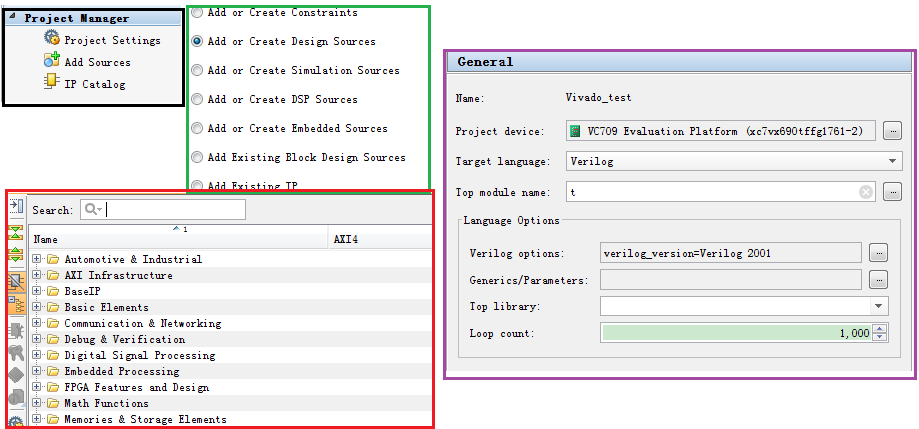Open the Top library dropdown
Screen dimensions: 919x429
coord(879,306)
